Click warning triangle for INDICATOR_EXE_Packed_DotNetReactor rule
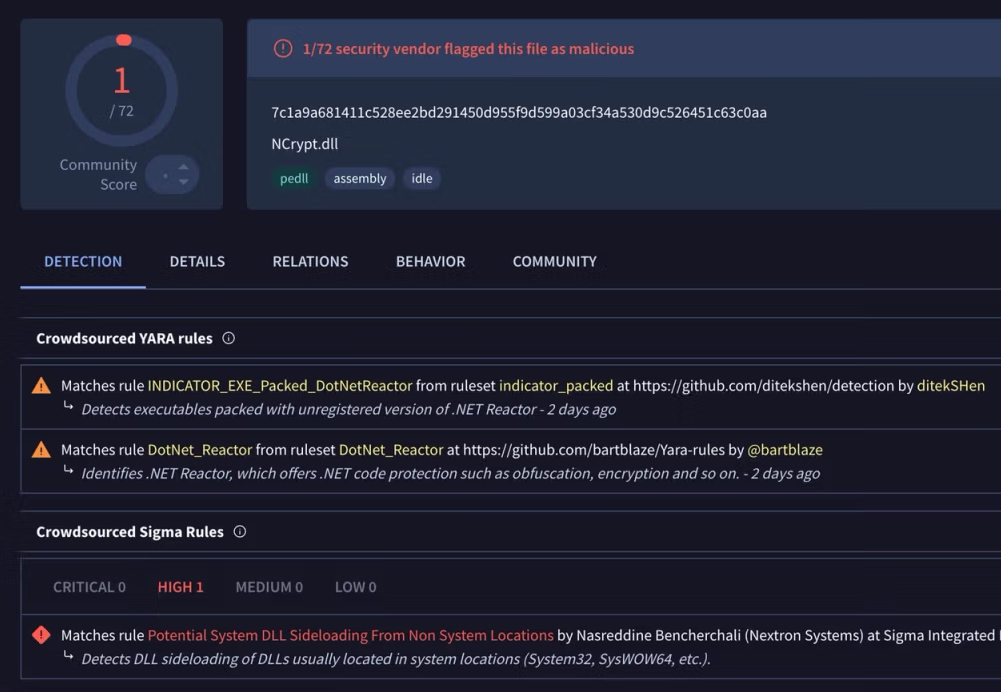 click(41, 386)
